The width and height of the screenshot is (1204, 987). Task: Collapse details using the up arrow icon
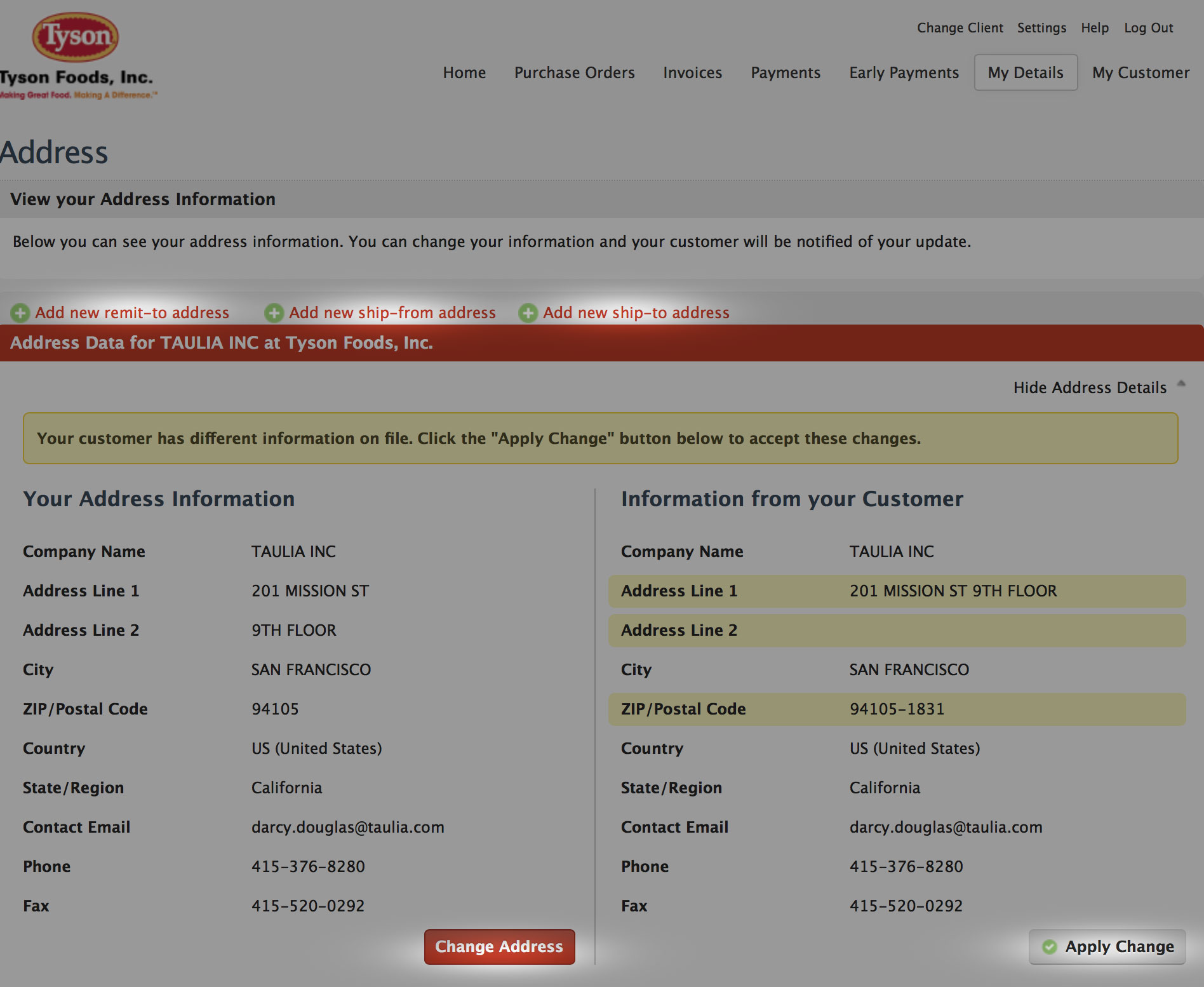coord(1181,384)
